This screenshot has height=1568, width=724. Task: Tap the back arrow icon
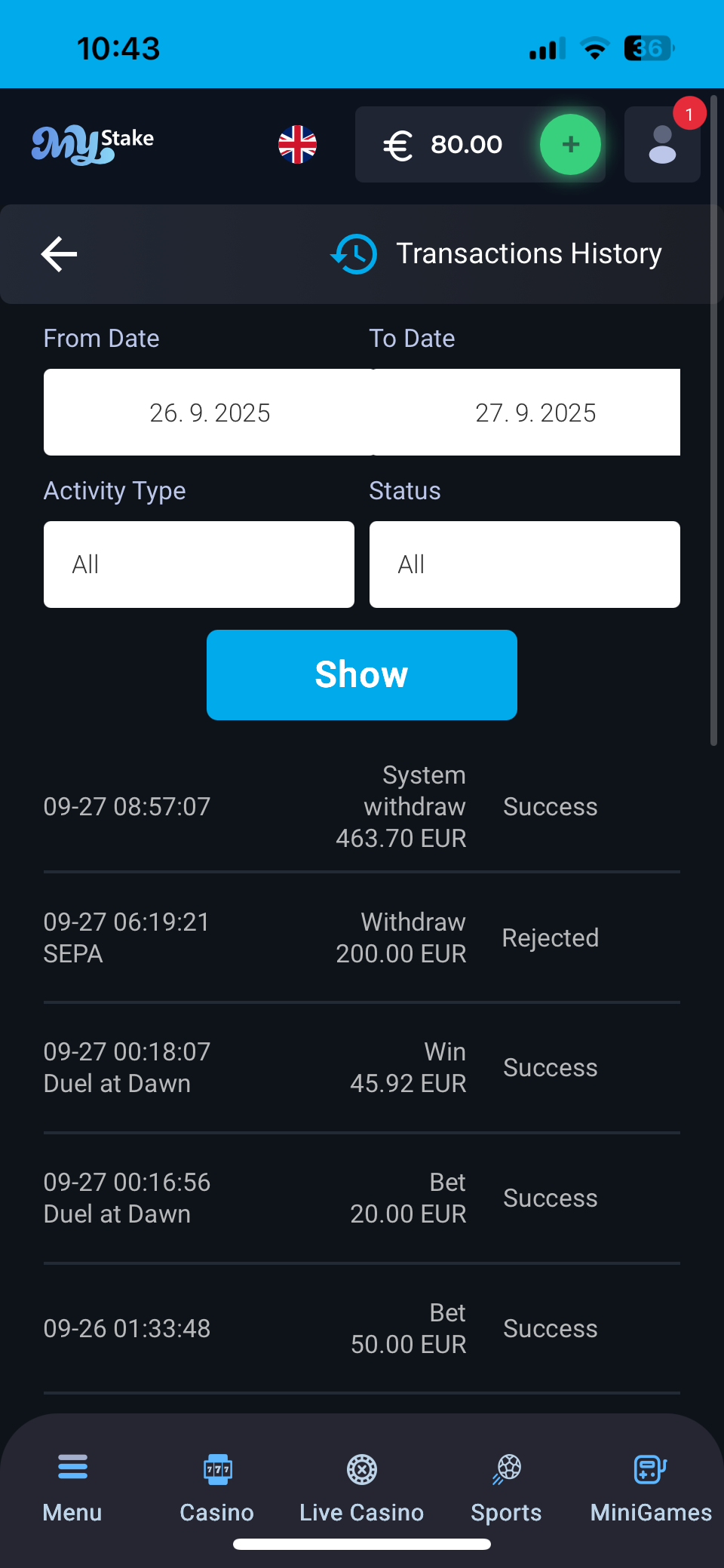(60, 254)
